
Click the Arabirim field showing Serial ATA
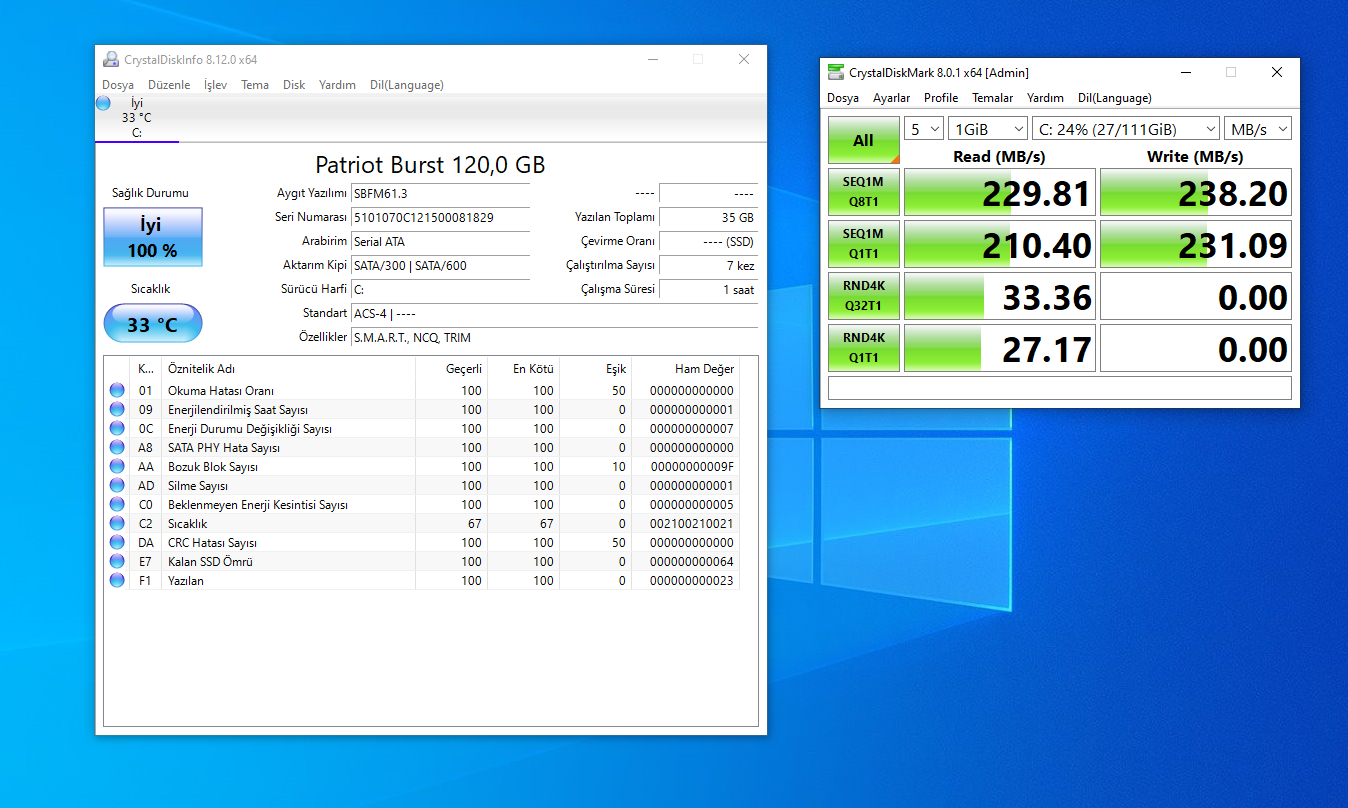(x=440, y=241)
